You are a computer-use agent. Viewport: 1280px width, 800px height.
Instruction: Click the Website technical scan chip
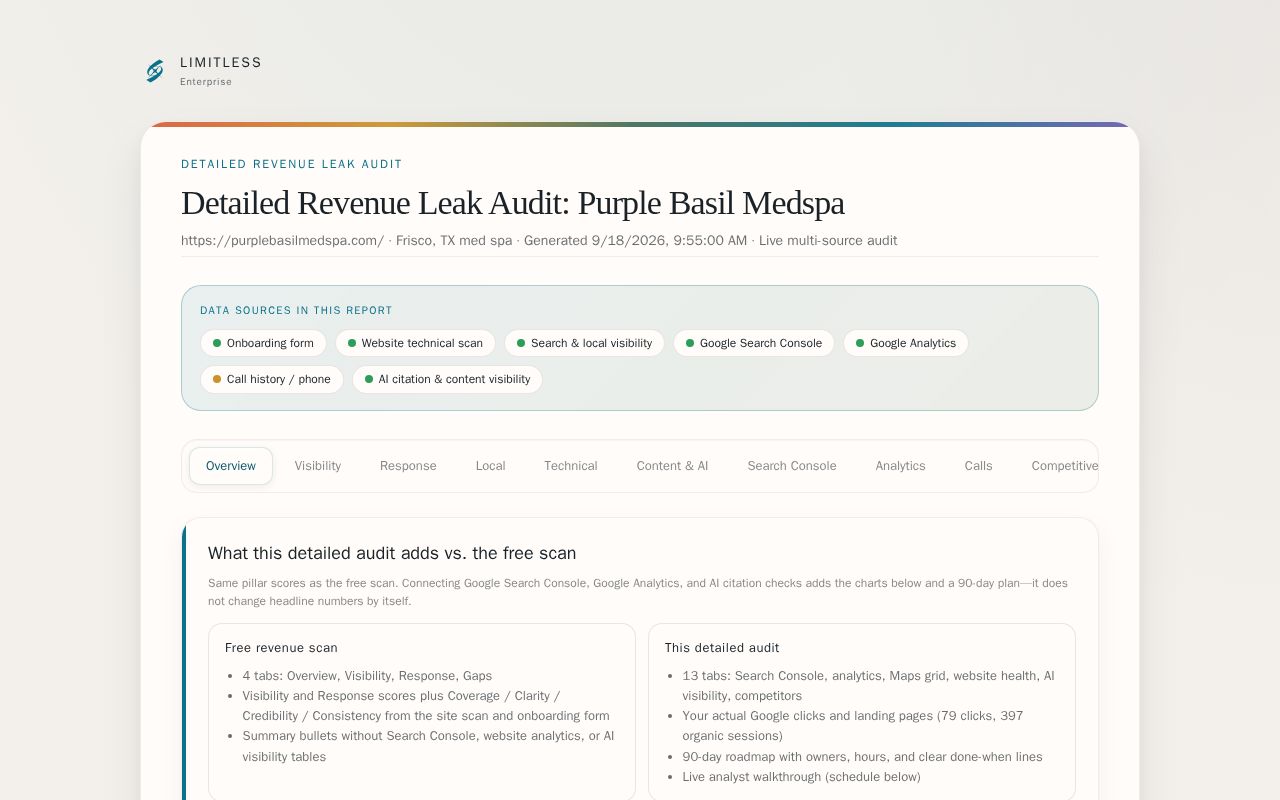coord(415,343)
